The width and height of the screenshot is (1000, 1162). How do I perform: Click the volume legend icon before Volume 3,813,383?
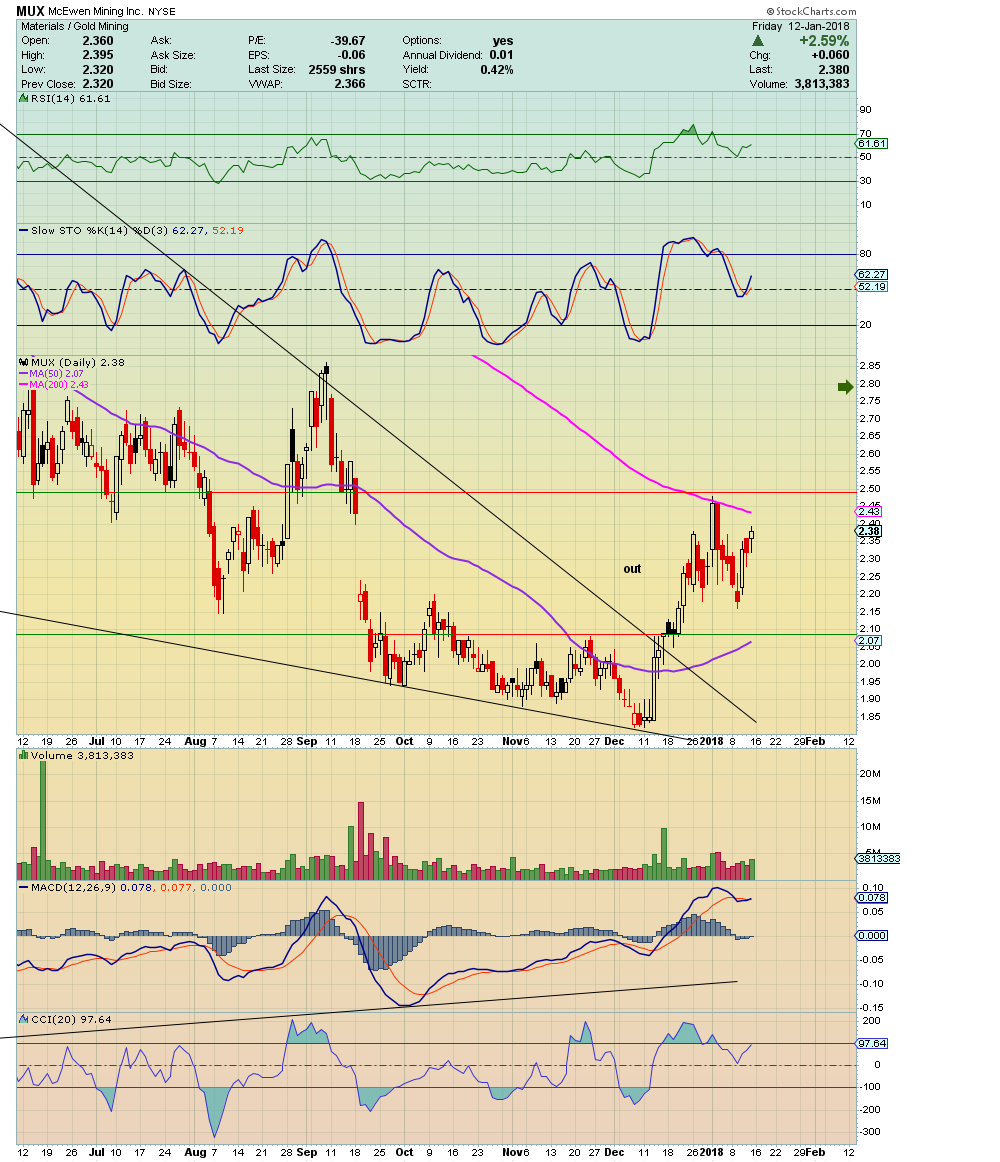(24, 756)
